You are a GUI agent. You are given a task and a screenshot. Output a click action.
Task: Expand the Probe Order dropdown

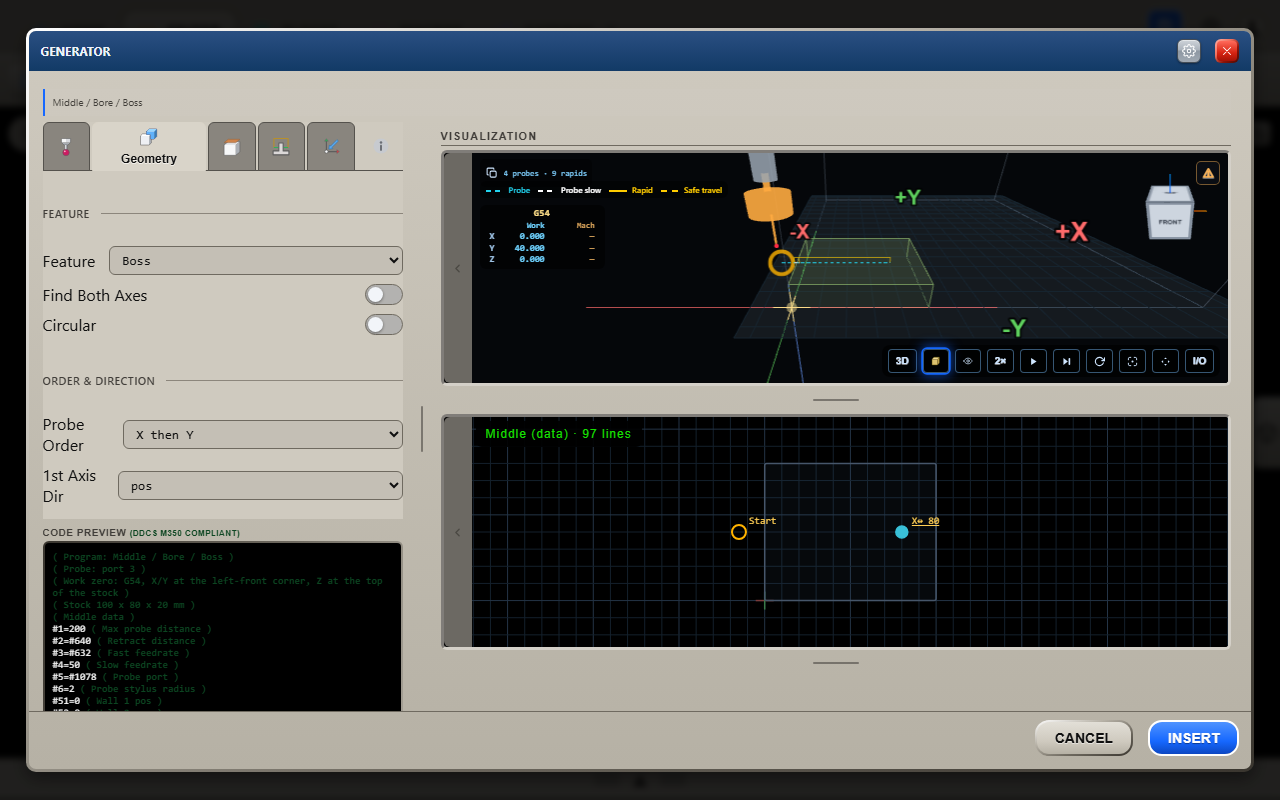[x=263, y=435]
